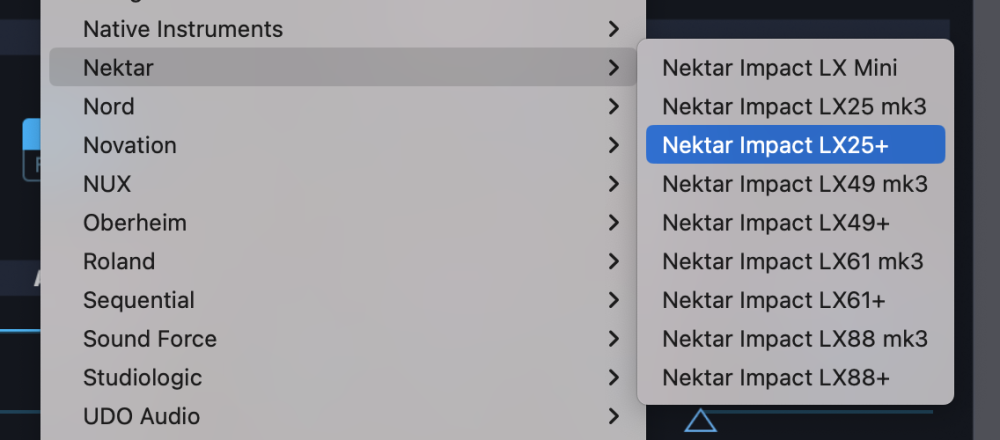
Task: Choose NUX from the manufacturer list
Action: [107, 184]
